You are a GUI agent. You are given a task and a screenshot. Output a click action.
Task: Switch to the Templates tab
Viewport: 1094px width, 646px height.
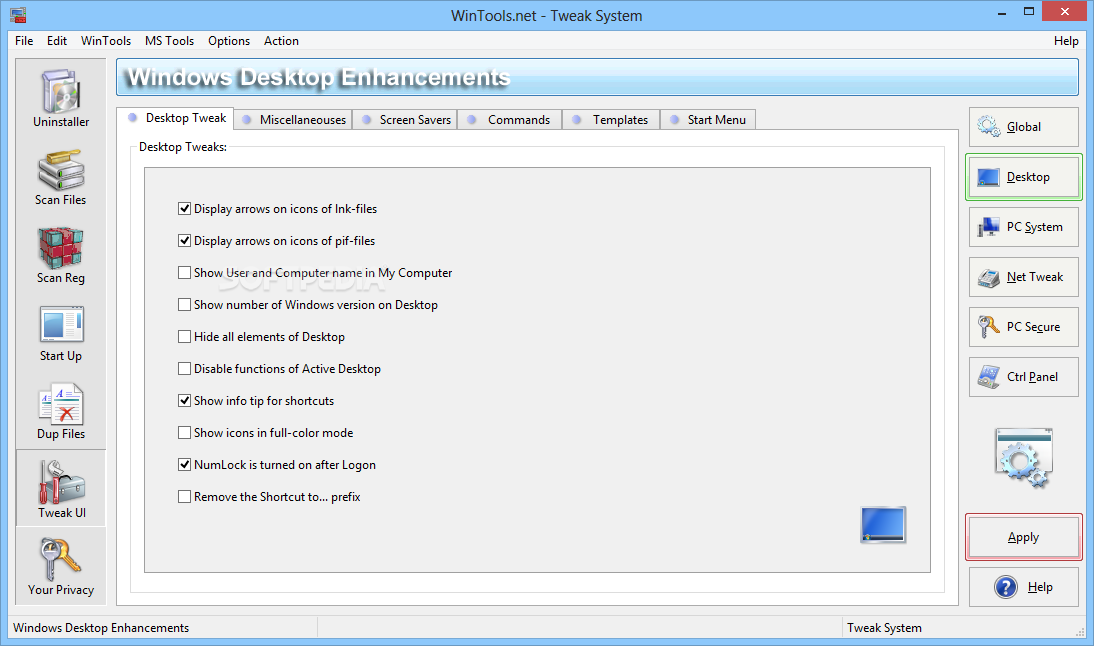pyautogui.click(x=610, y=120)
